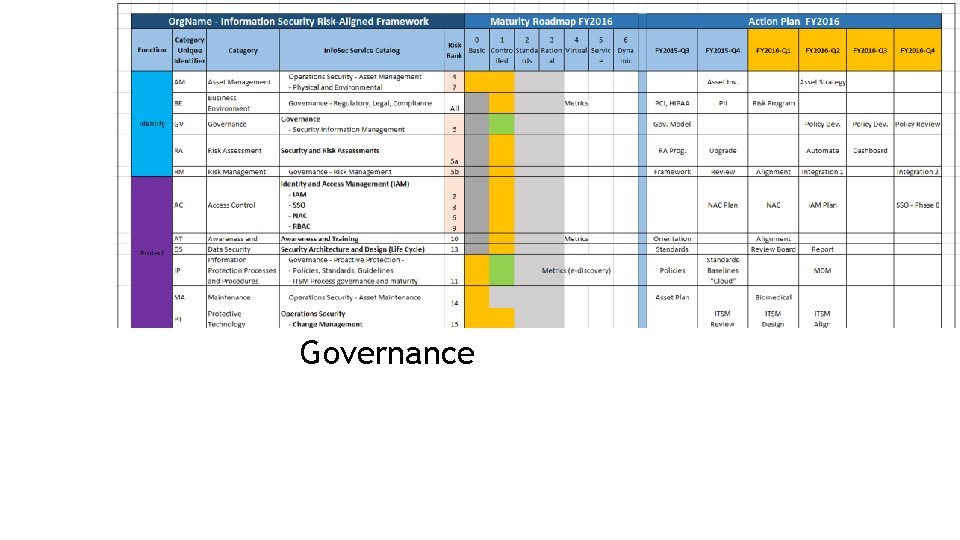Click the ITSM Align action cell
960x540 pixels.
(x=823, y=319)
